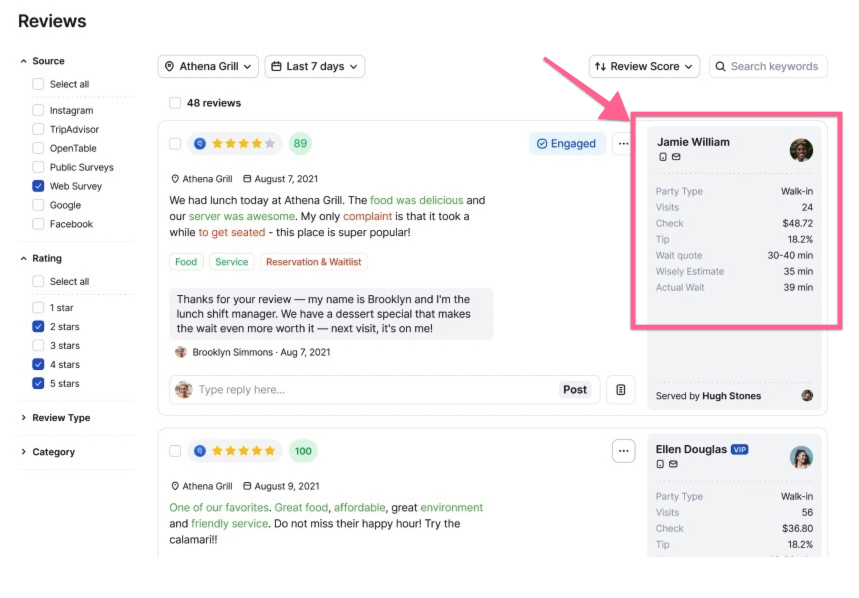This screenshot has height=598, width=859.
Task: Check the 3 stars rating filter
Action: click(38, 345)
